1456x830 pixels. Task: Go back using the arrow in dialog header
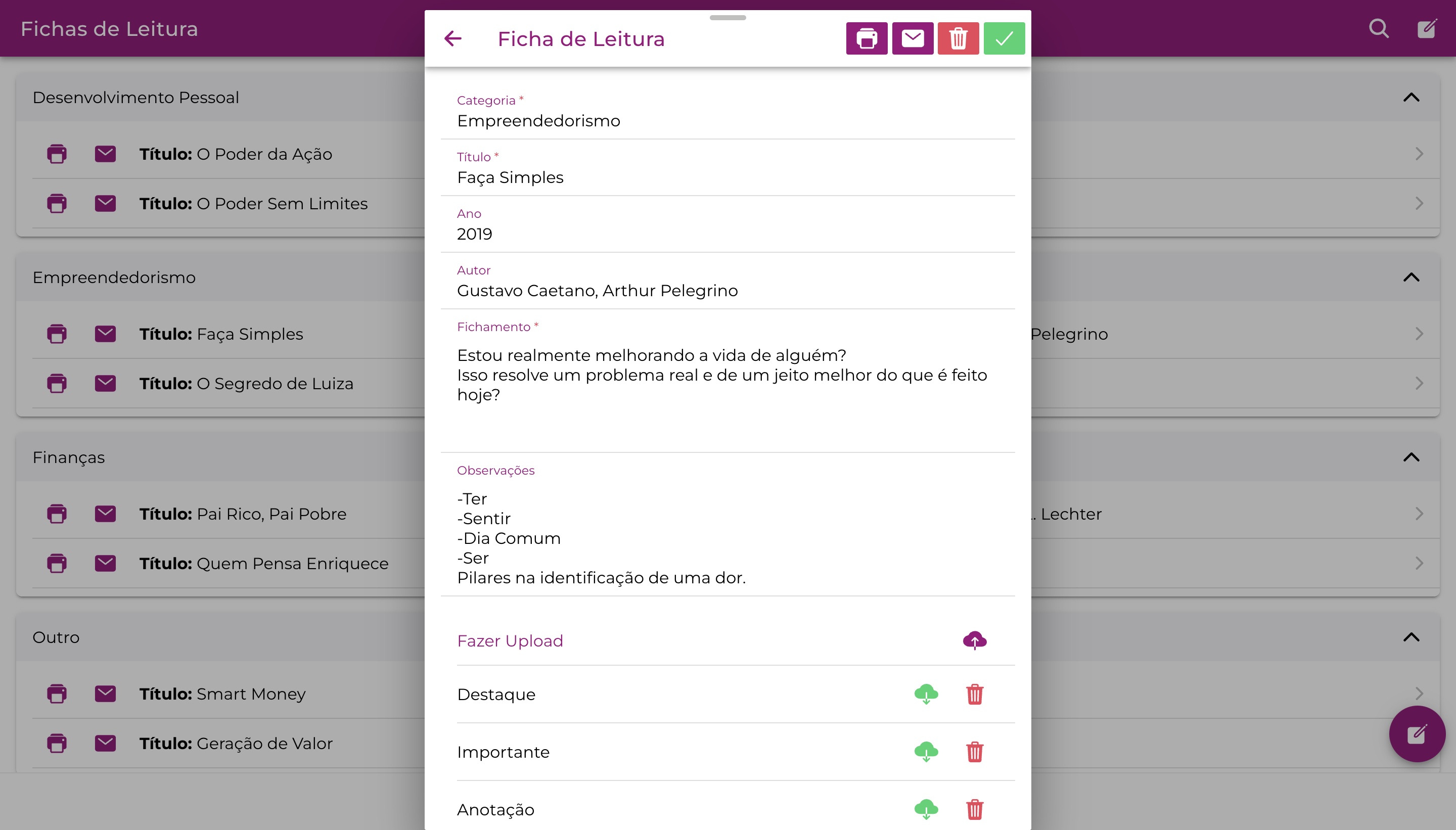click(x=452, y=39)
